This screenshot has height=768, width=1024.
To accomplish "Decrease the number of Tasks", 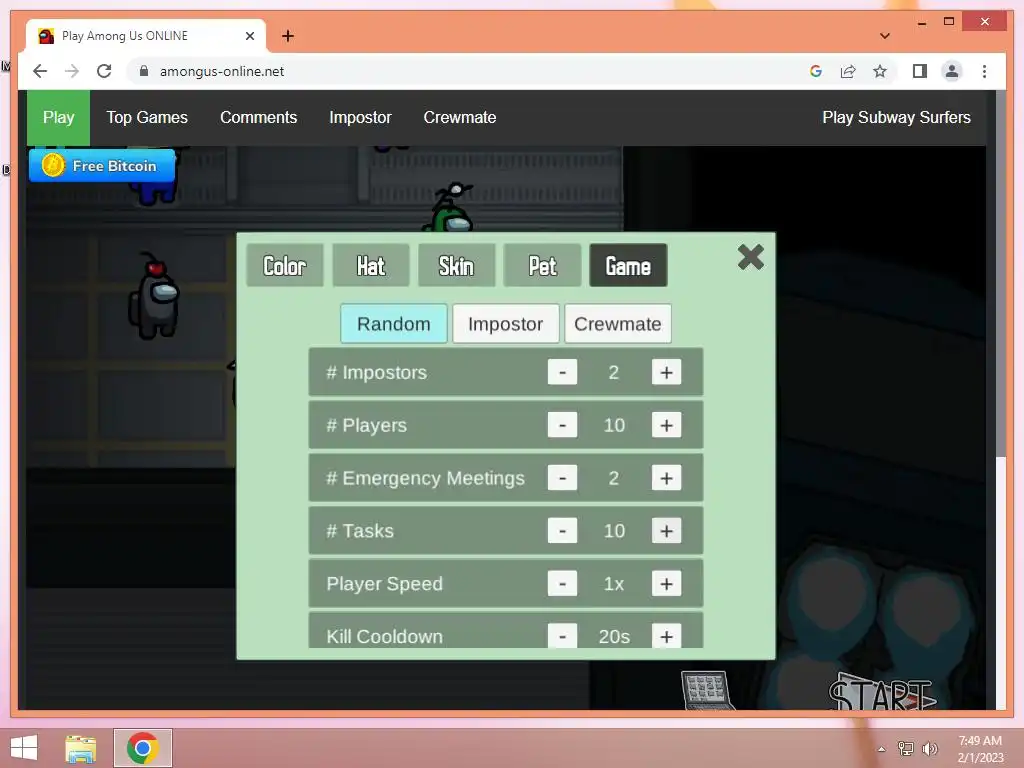I will coord(562,531).
